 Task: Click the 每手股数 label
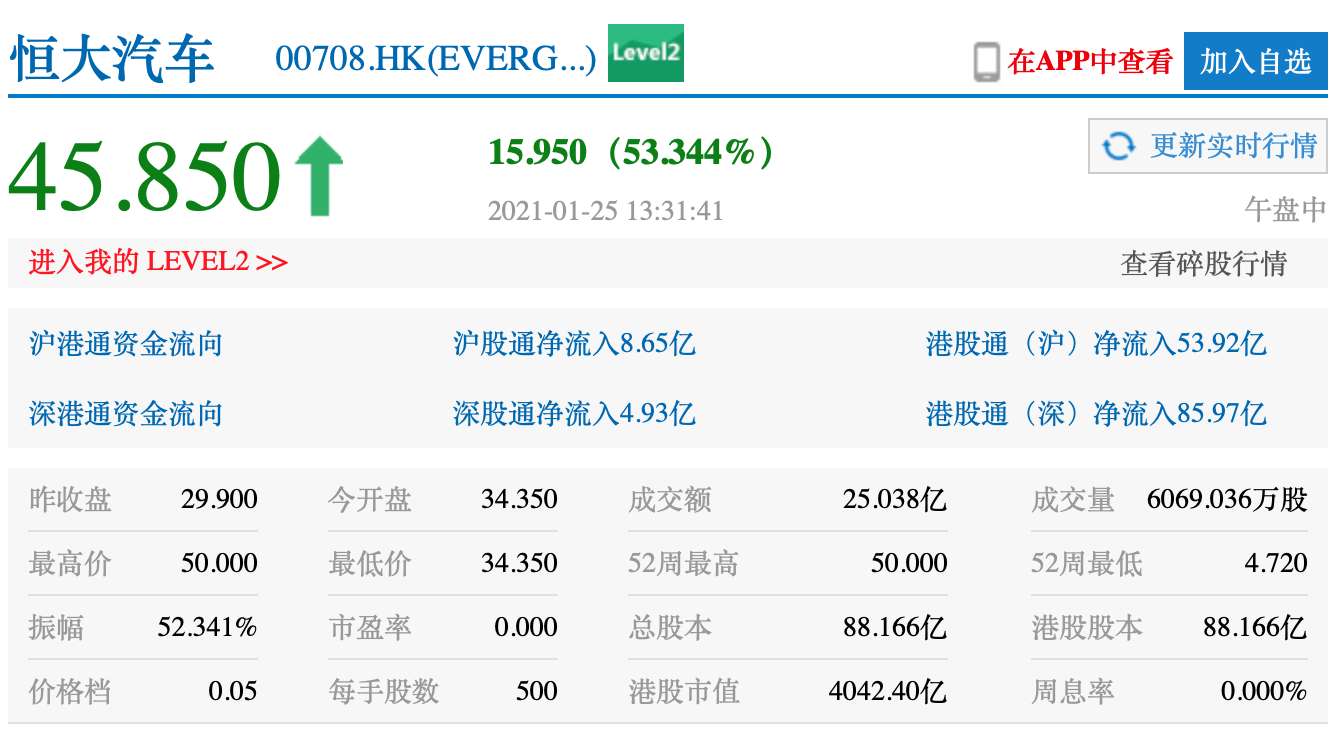tap(384, 691)
